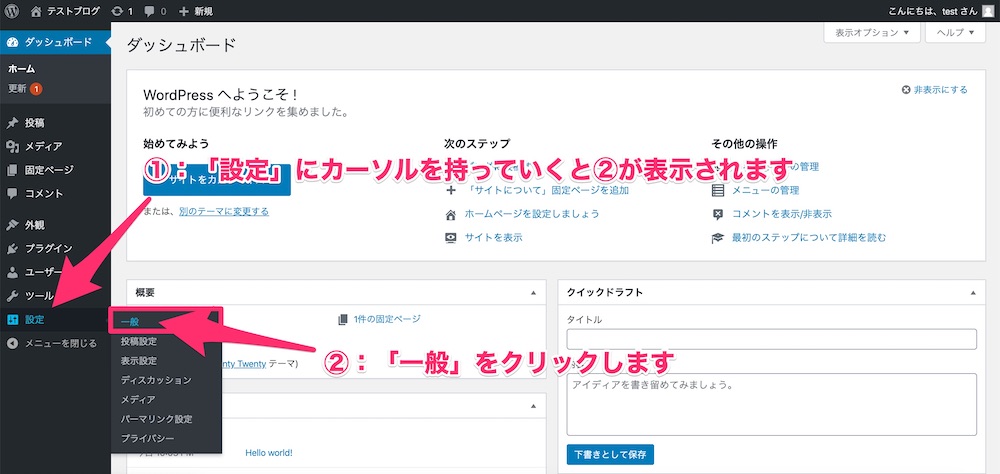Click the 固定ページ pages icon
The height and width of the screenshot is (474, 1000).
[13, 170]
